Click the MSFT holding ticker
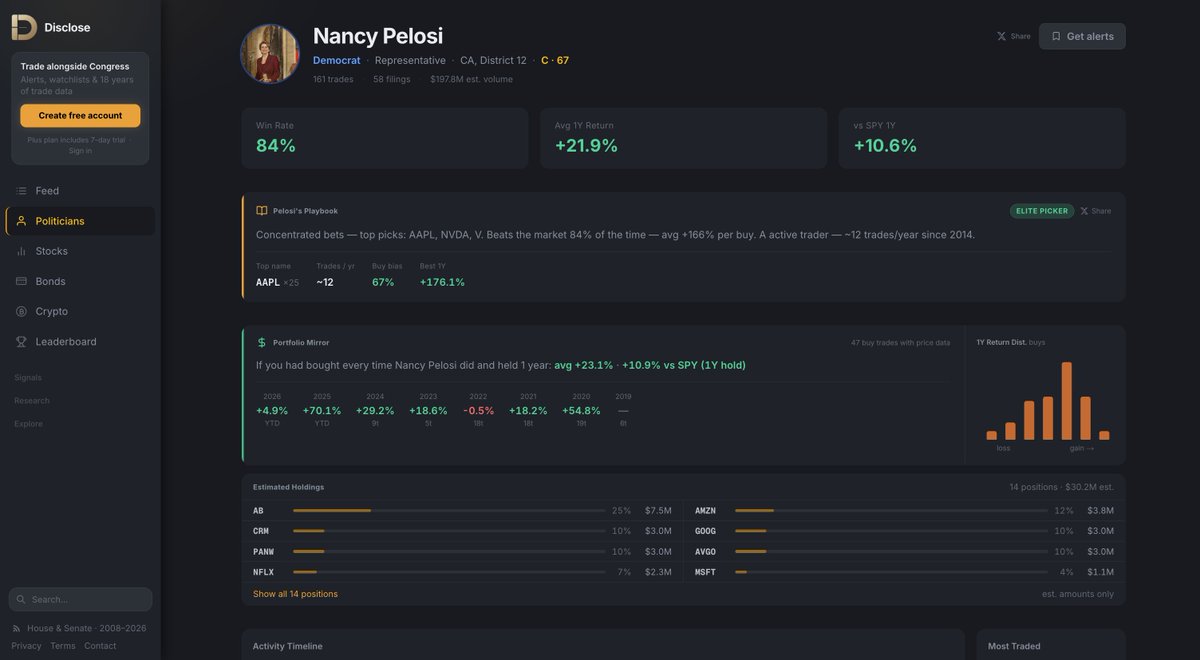 705,572
